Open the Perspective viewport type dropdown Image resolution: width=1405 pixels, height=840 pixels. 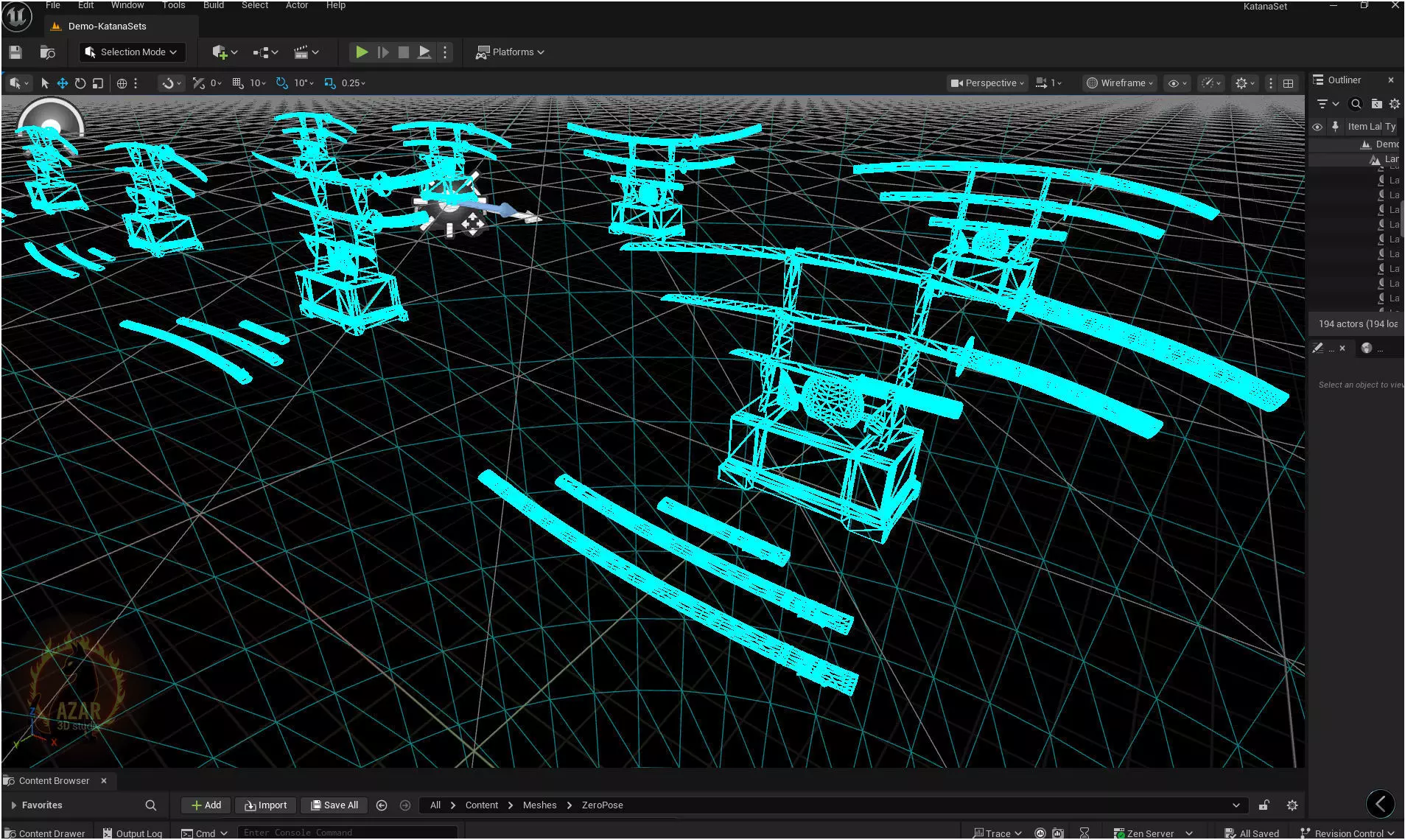coord(987,83)
